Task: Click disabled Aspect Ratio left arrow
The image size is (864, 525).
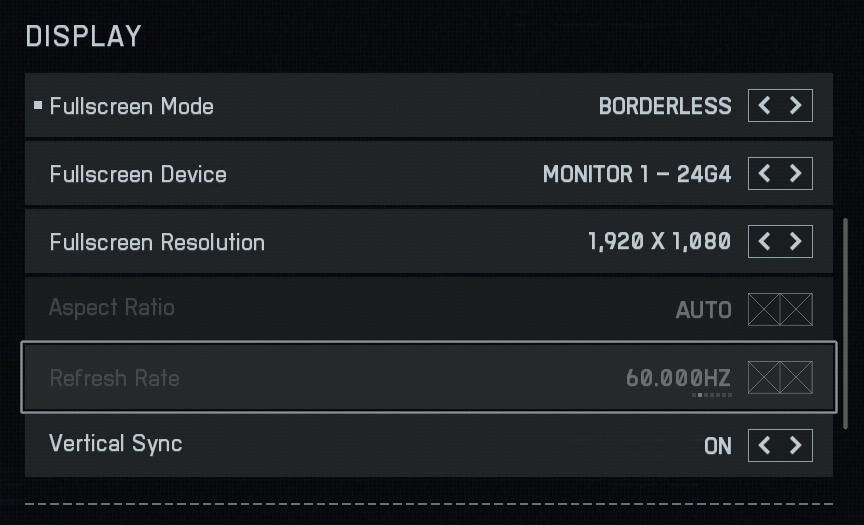Action: click(x=765, y=309)
